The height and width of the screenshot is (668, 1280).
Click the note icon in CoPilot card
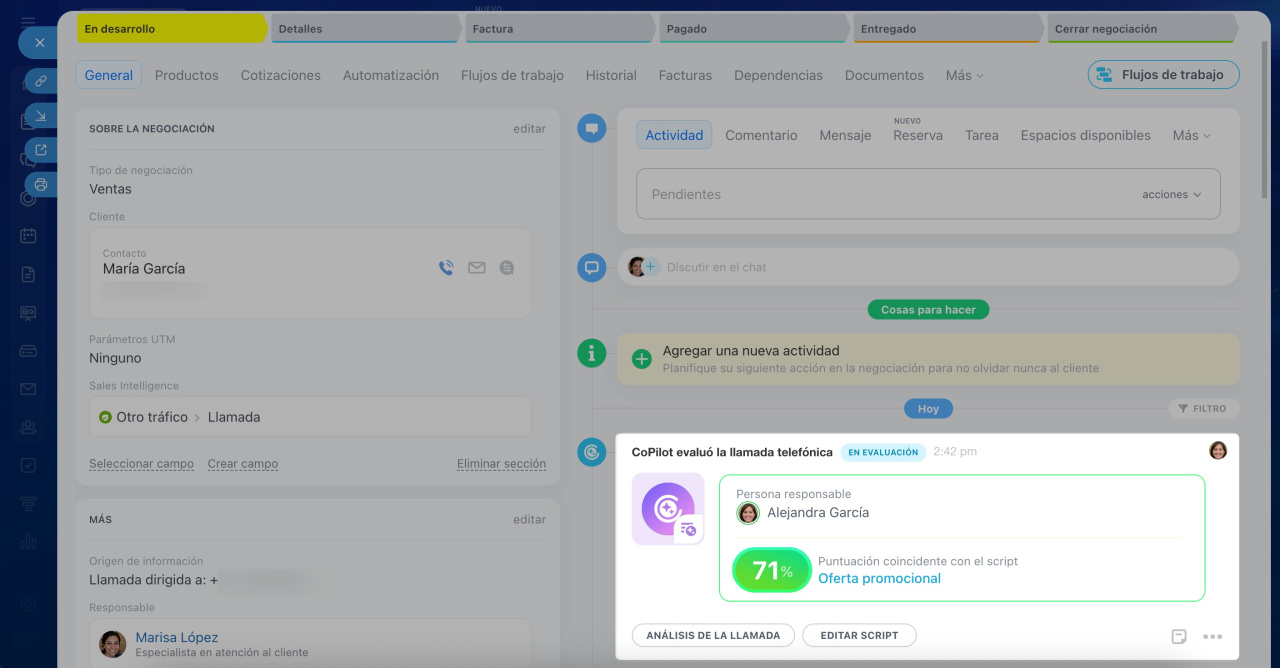click(x=1179, y=636)
